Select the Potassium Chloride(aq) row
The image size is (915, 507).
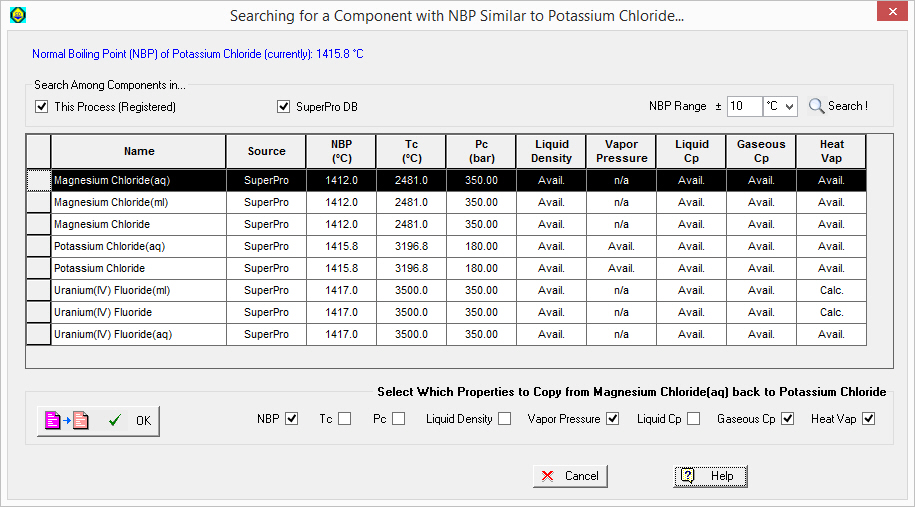click(x=138, y=246)
